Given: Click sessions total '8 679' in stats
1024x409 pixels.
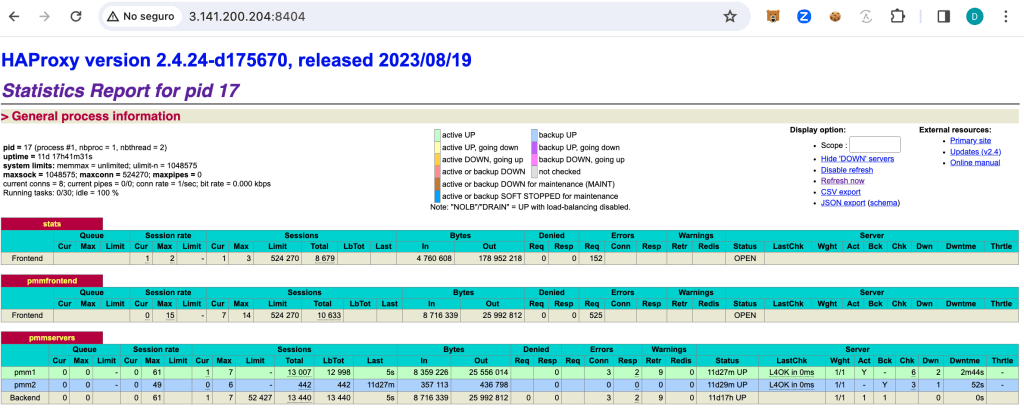Looking at the screenshot, I should click(x=324, y=259).
